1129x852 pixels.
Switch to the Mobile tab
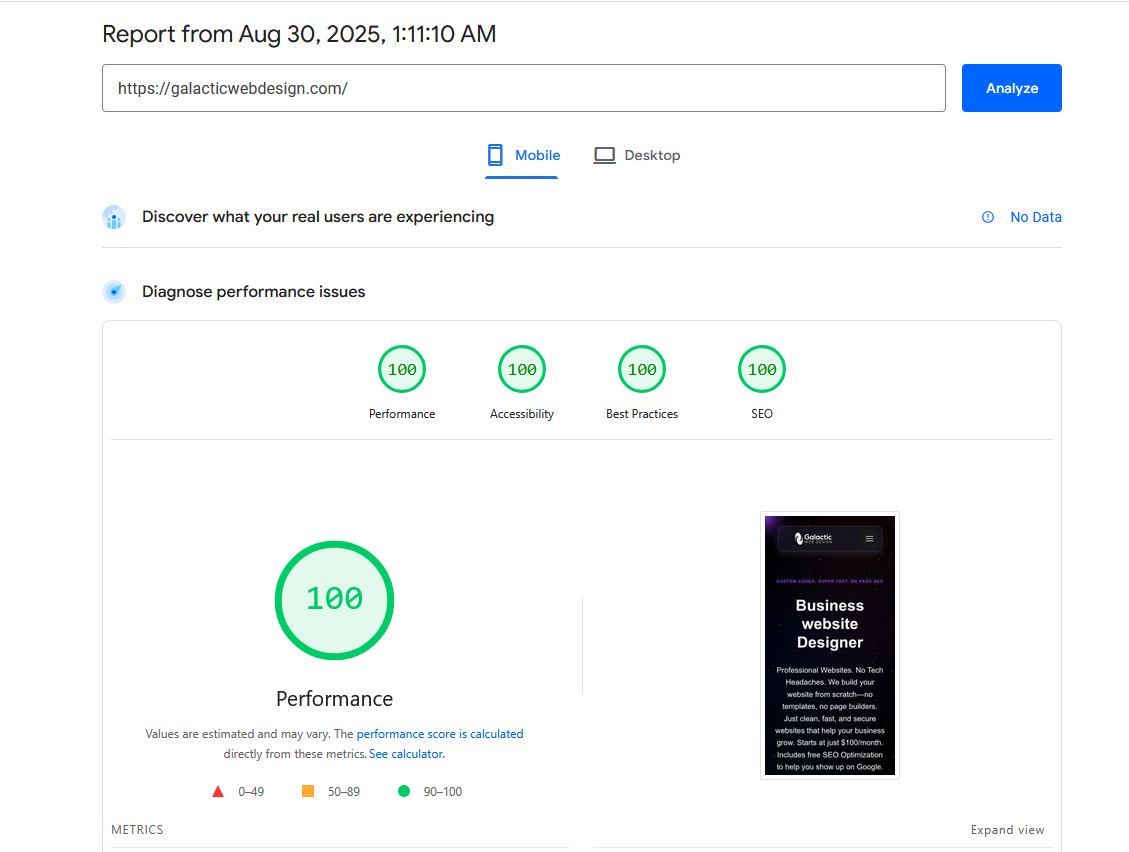coord(523,156)
